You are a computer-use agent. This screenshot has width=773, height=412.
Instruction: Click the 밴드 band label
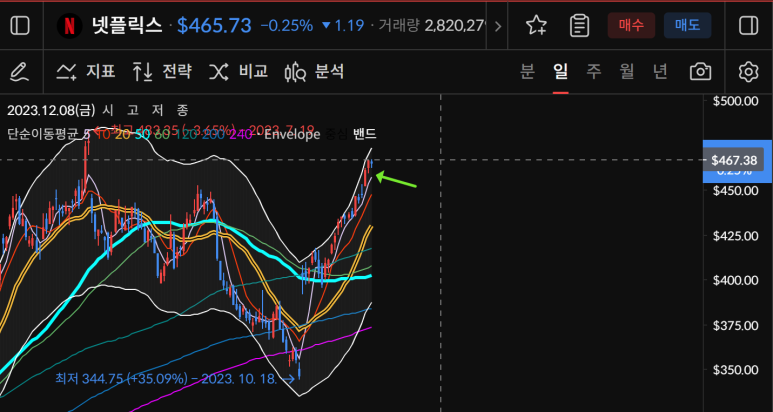(x=365, y=134)
